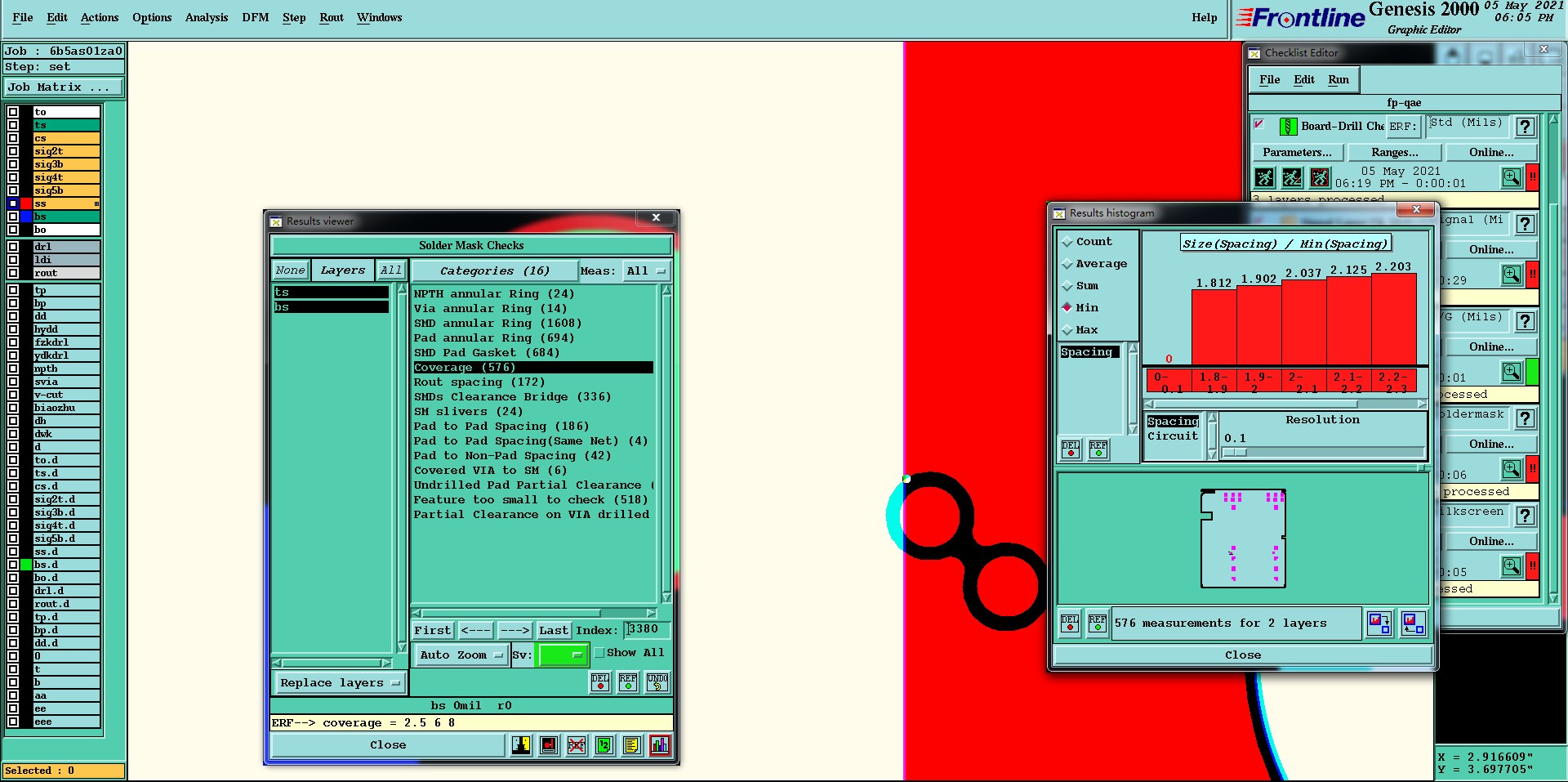Image resolution: width=1568 pixels, height=782 pixels.
Task: Click the Parameters... button
Action: coord(1297,152)
